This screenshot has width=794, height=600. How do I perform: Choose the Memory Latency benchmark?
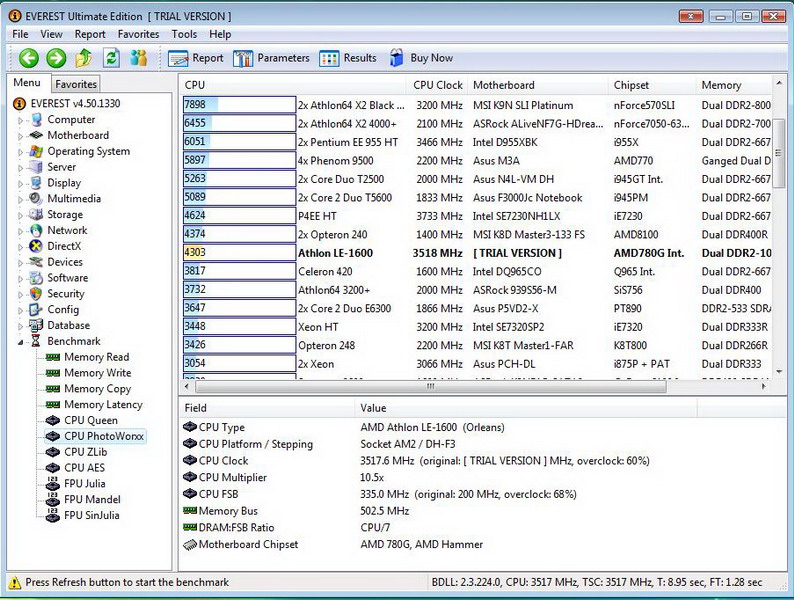pyautogui.click(x=103, y=405)
